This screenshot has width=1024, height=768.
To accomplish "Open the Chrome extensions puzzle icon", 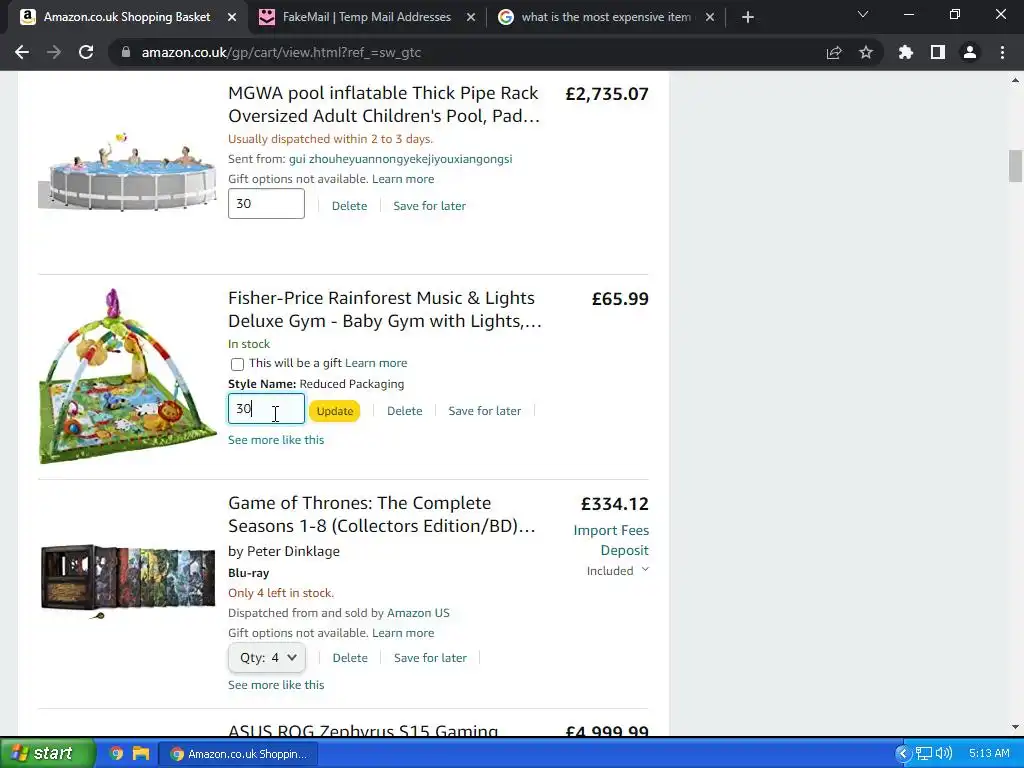I will (x=906, y=52).
